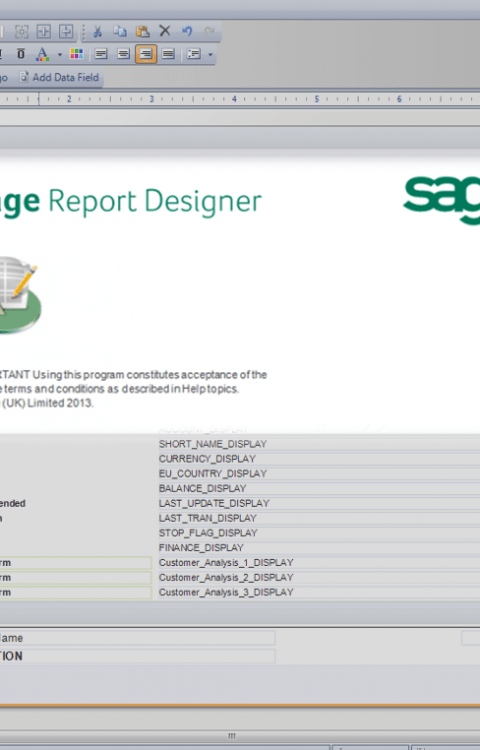Click the Paste clipboard icon
Viewport: 480px width, 750px height.
[142, 32]
